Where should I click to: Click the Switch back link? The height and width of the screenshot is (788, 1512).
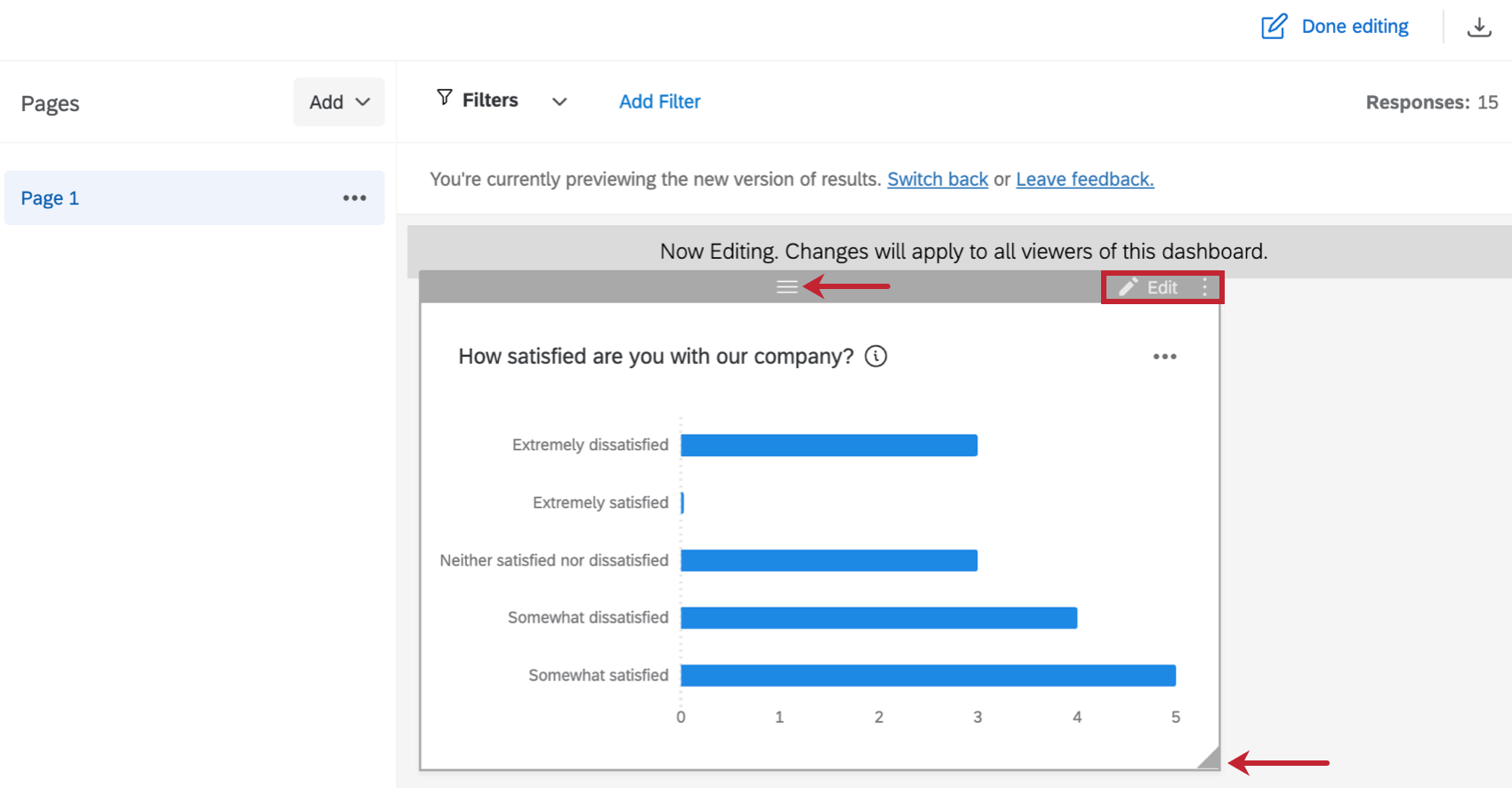coord(937,179)
